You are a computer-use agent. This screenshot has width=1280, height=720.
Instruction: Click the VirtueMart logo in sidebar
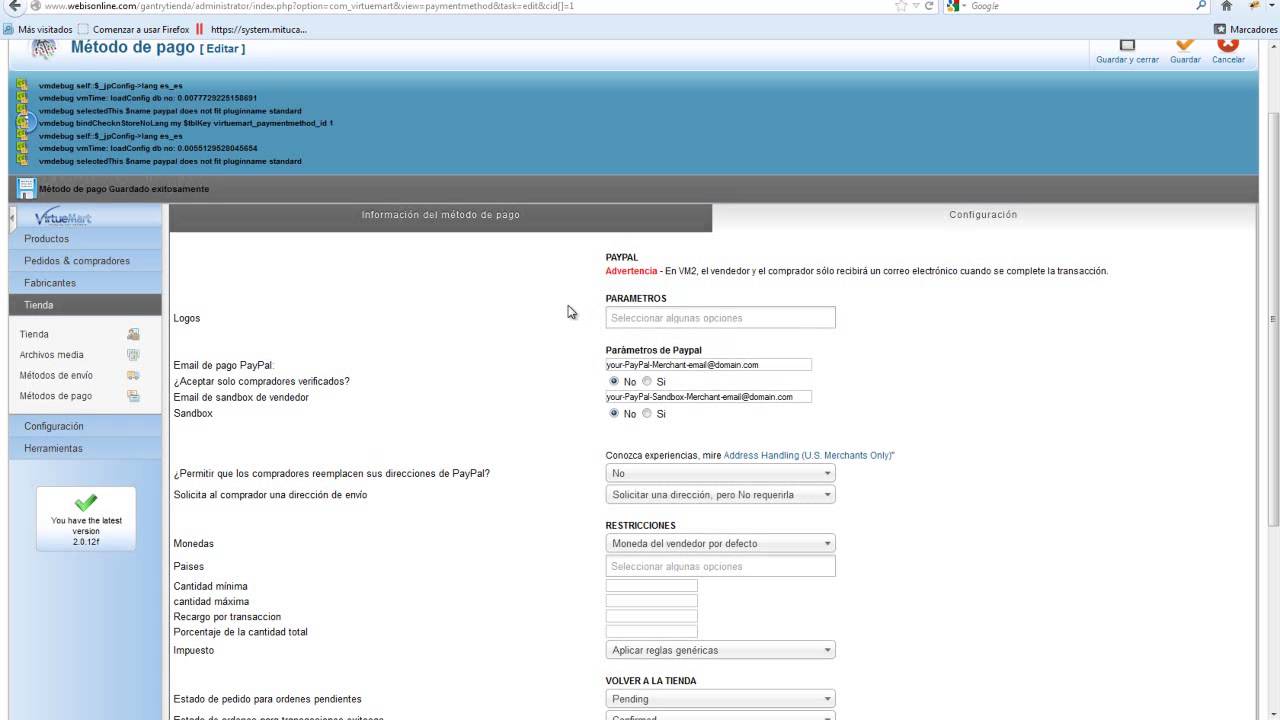pos(63,217)
